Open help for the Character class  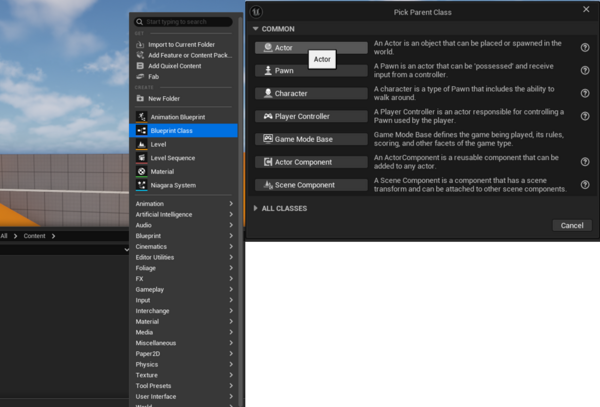click(585, 93)
